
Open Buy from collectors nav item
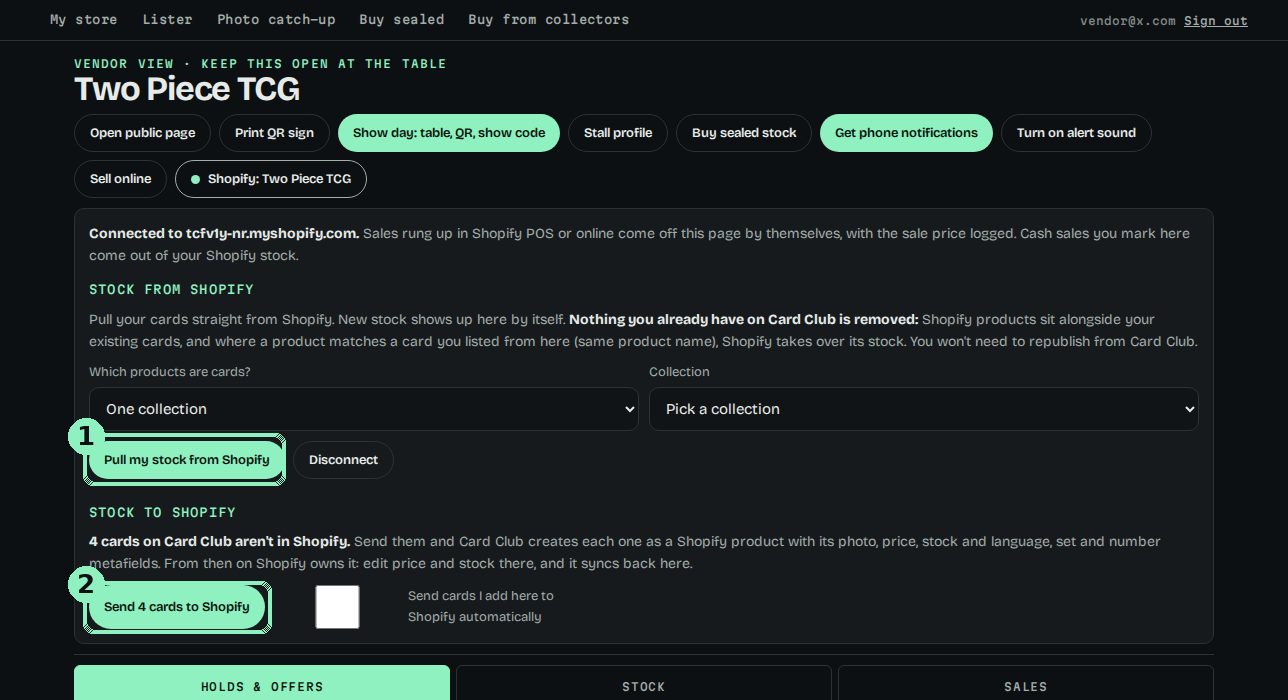tap(548, 19)
